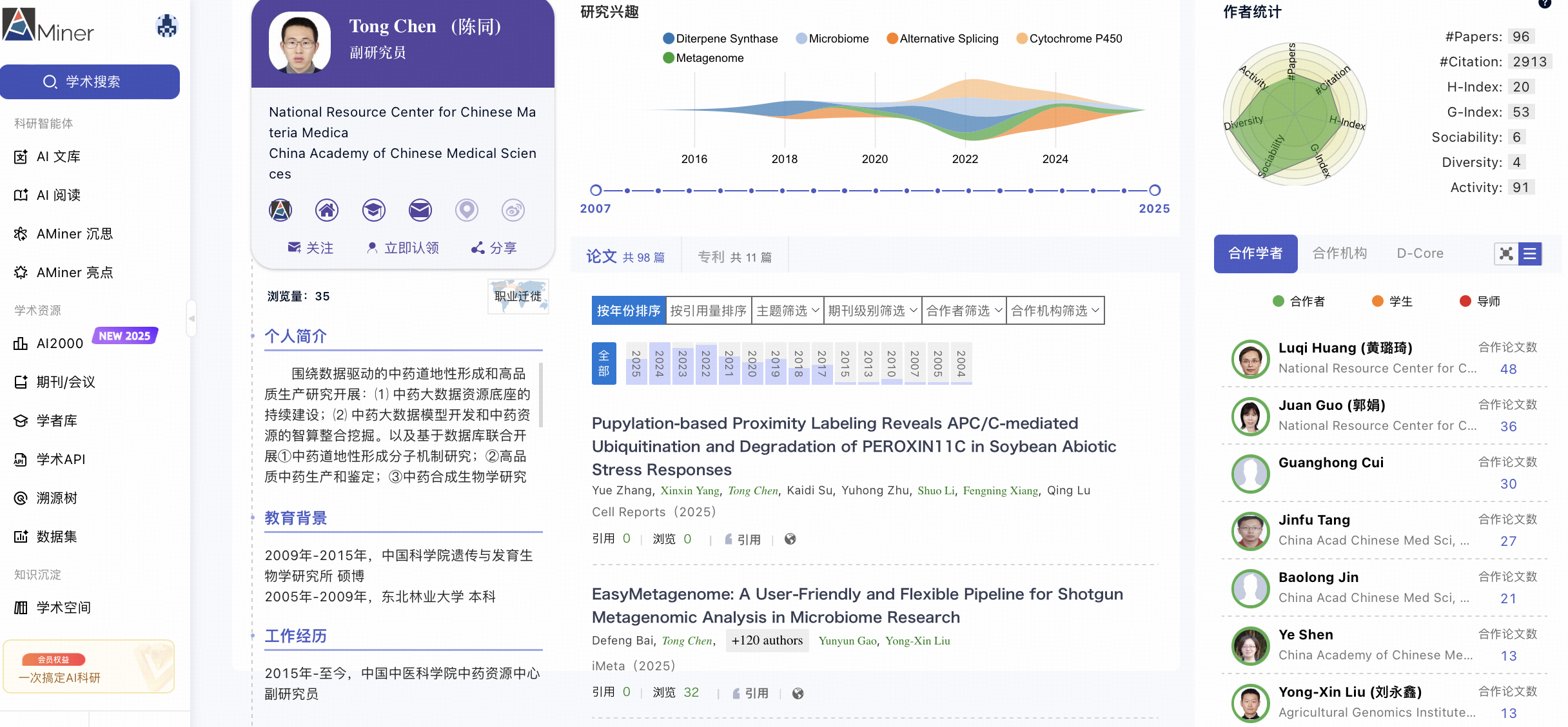Select the 合作机构 tab
This screenshot has height=727, width=1568.
point(1340,253)
